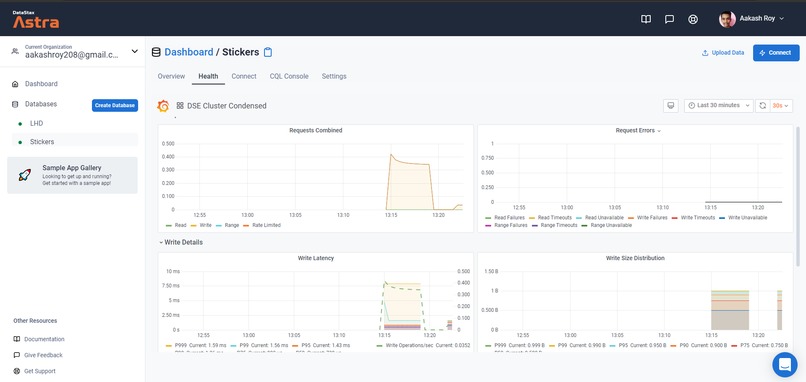
Task: Switch to the CQL Console tab
Action: tap(289, 76)
